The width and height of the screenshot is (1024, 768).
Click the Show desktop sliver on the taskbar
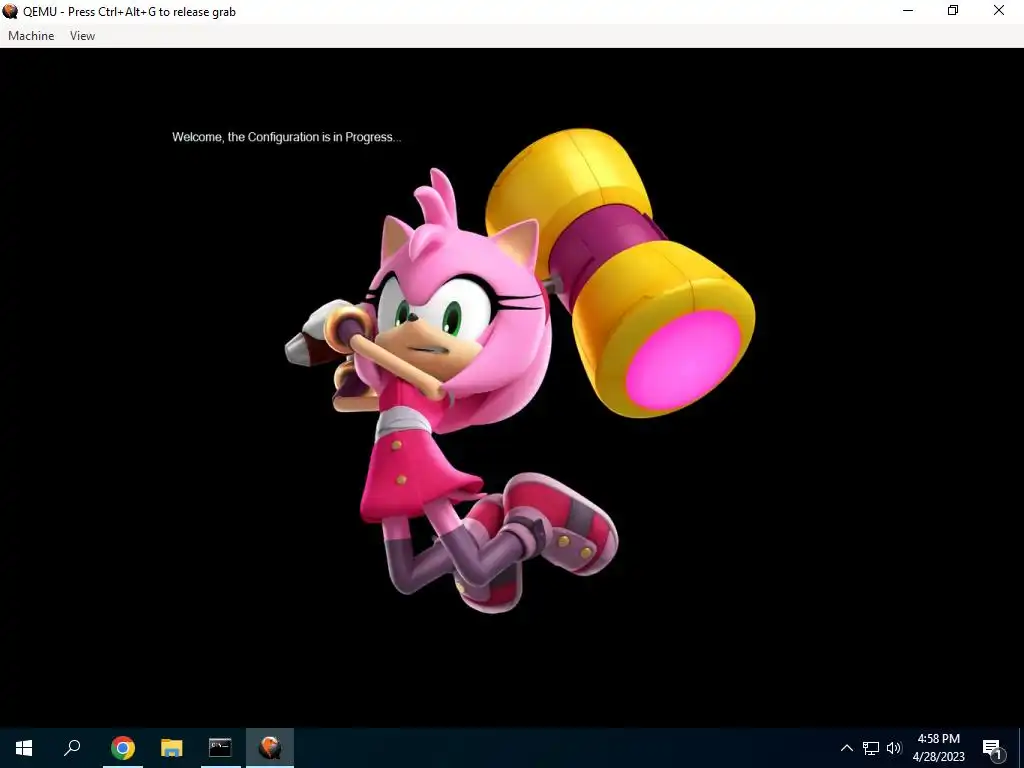click(x=1021, y=748)
